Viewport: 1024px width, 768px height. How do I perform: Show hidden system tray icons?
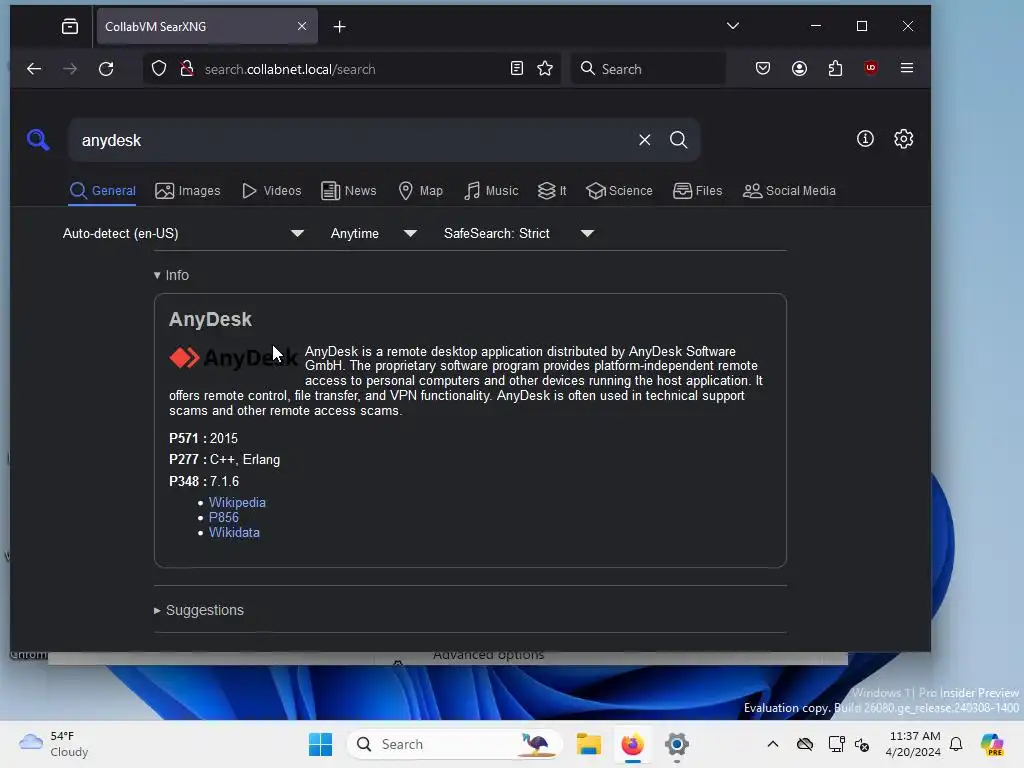(773, 744)
